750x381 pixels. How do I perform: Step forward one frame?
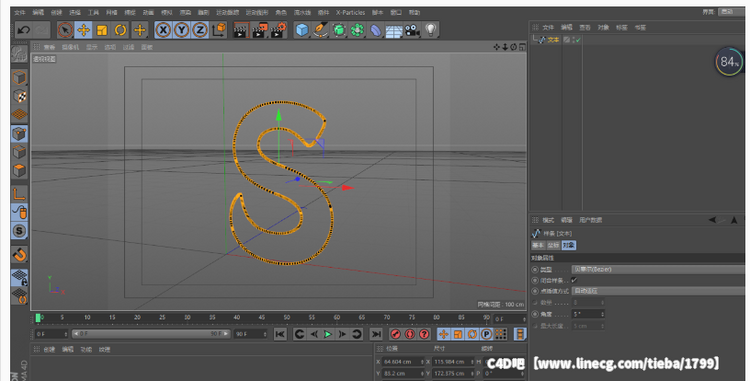tap(342, 334)
